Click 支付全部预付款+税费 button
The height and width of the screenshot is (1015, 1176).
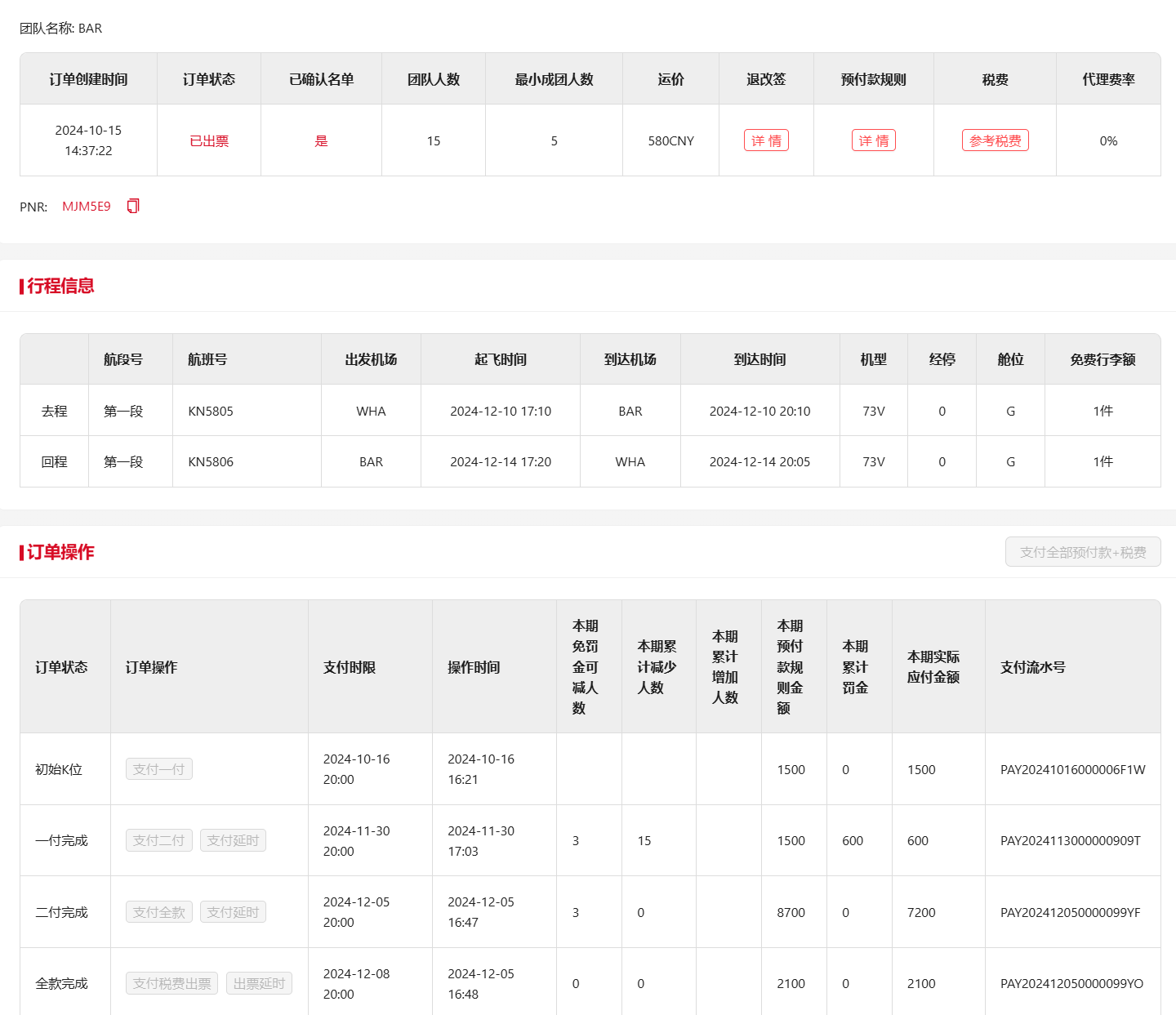pyautogui.click(x=1083, y=552)
